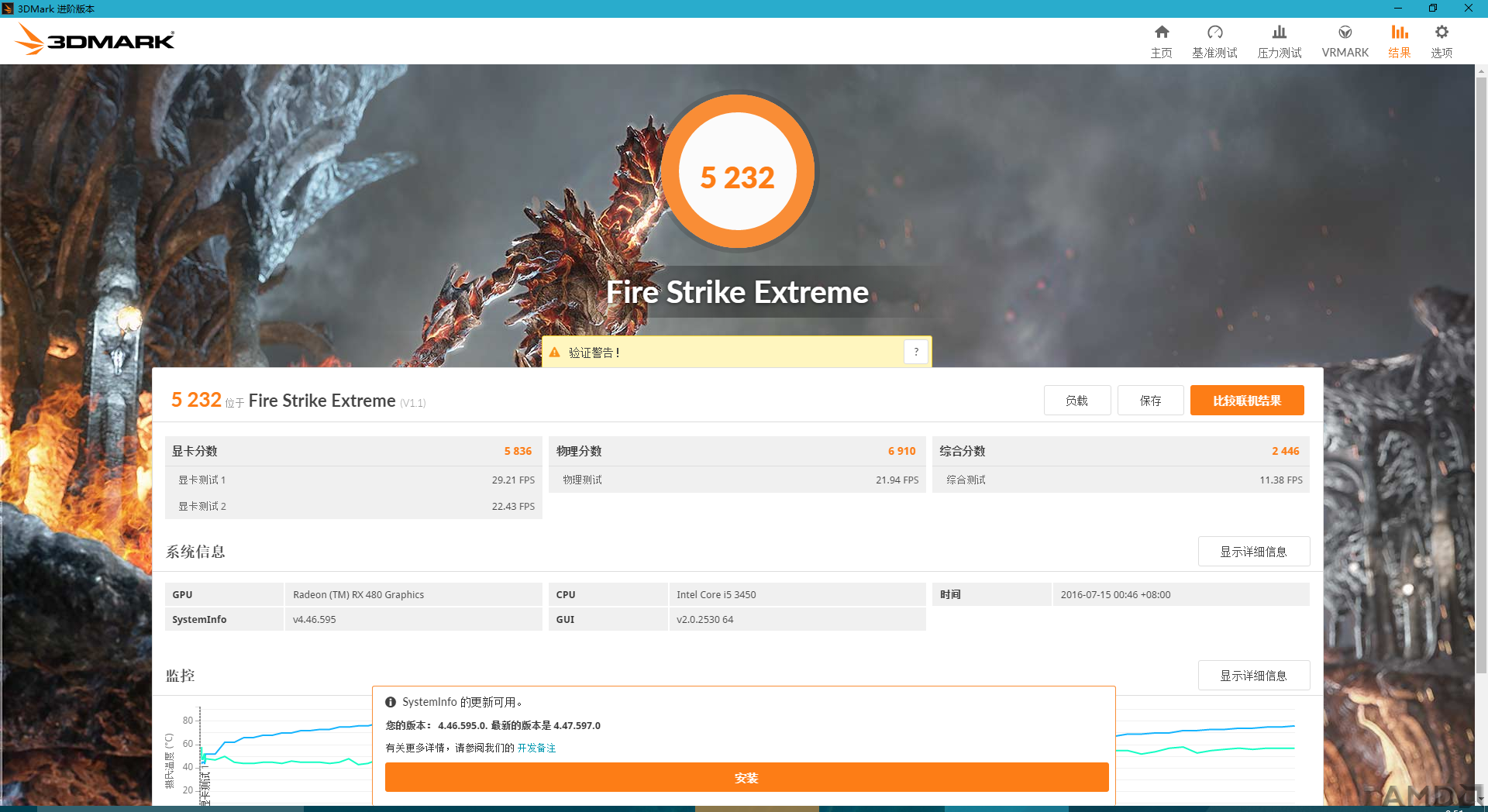Image resolution: width=1488 pixels, height=812 pixels.
Task: Click the 显卡分数 5 836 header
Action: (x=353, y=451)
